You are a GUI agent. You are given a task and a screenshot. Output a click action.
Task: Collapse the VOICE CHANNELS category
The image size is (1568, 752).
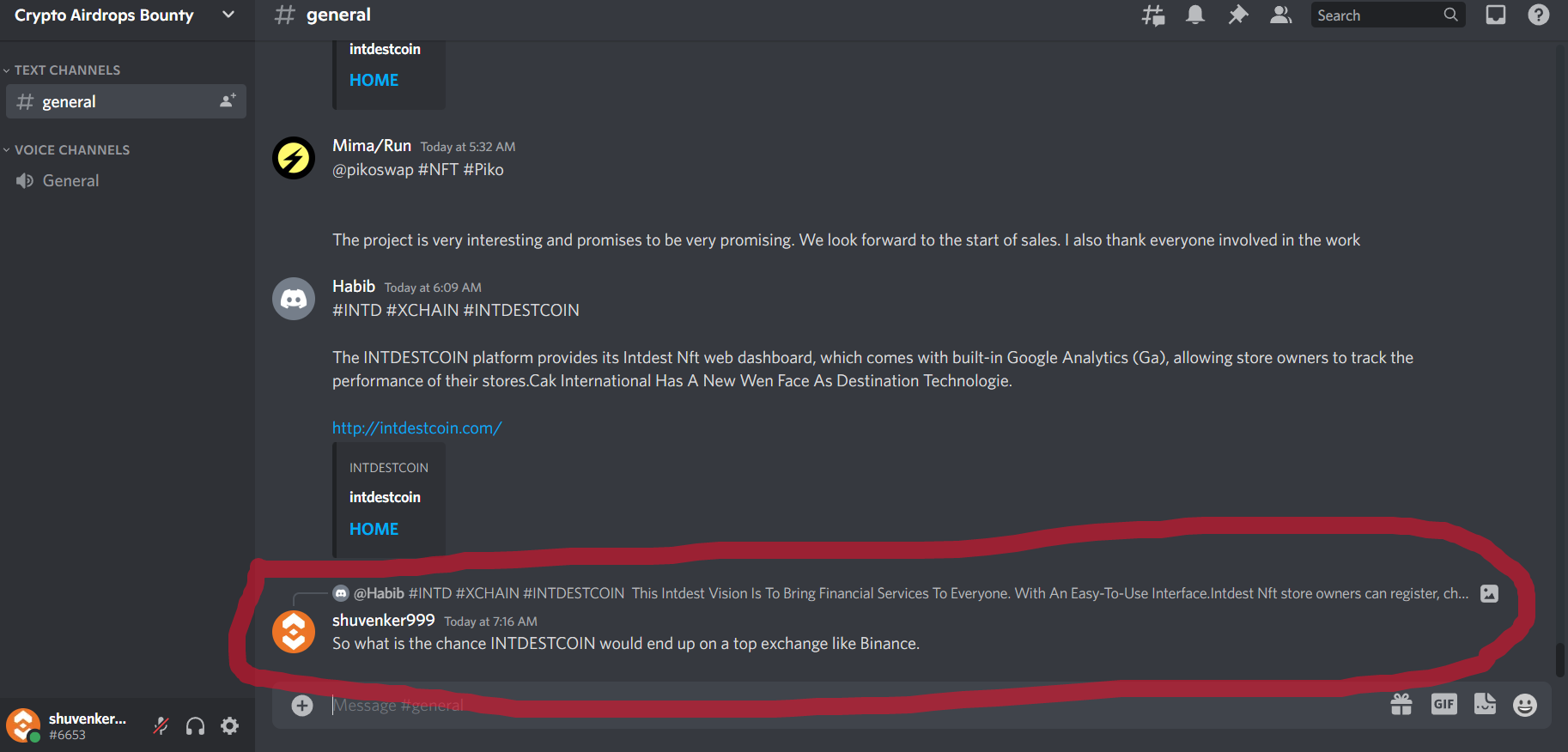click(x=67, y=150)
